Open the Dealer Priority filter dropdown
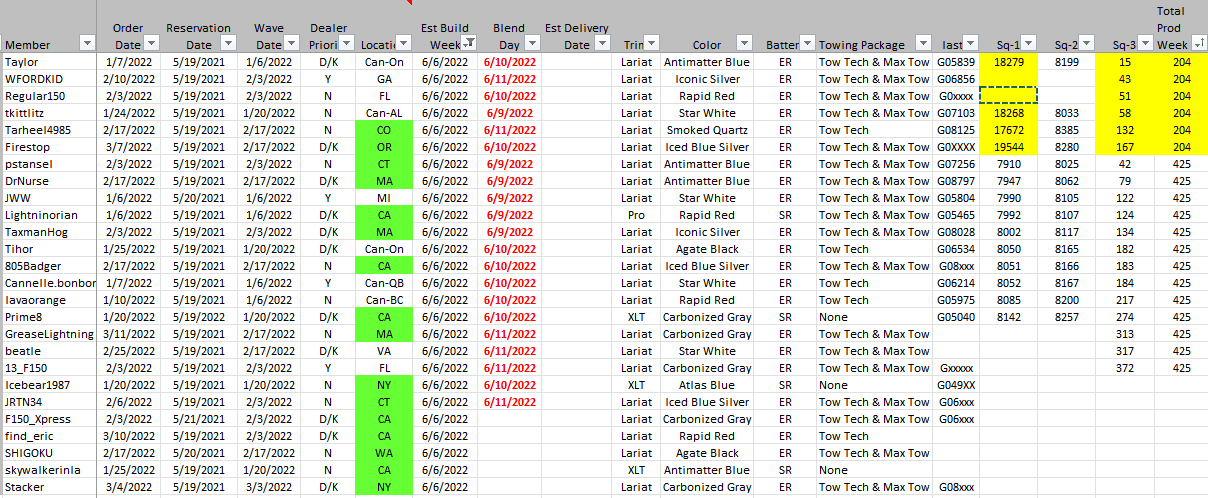Screen dimensions: 1208x498 347,43
